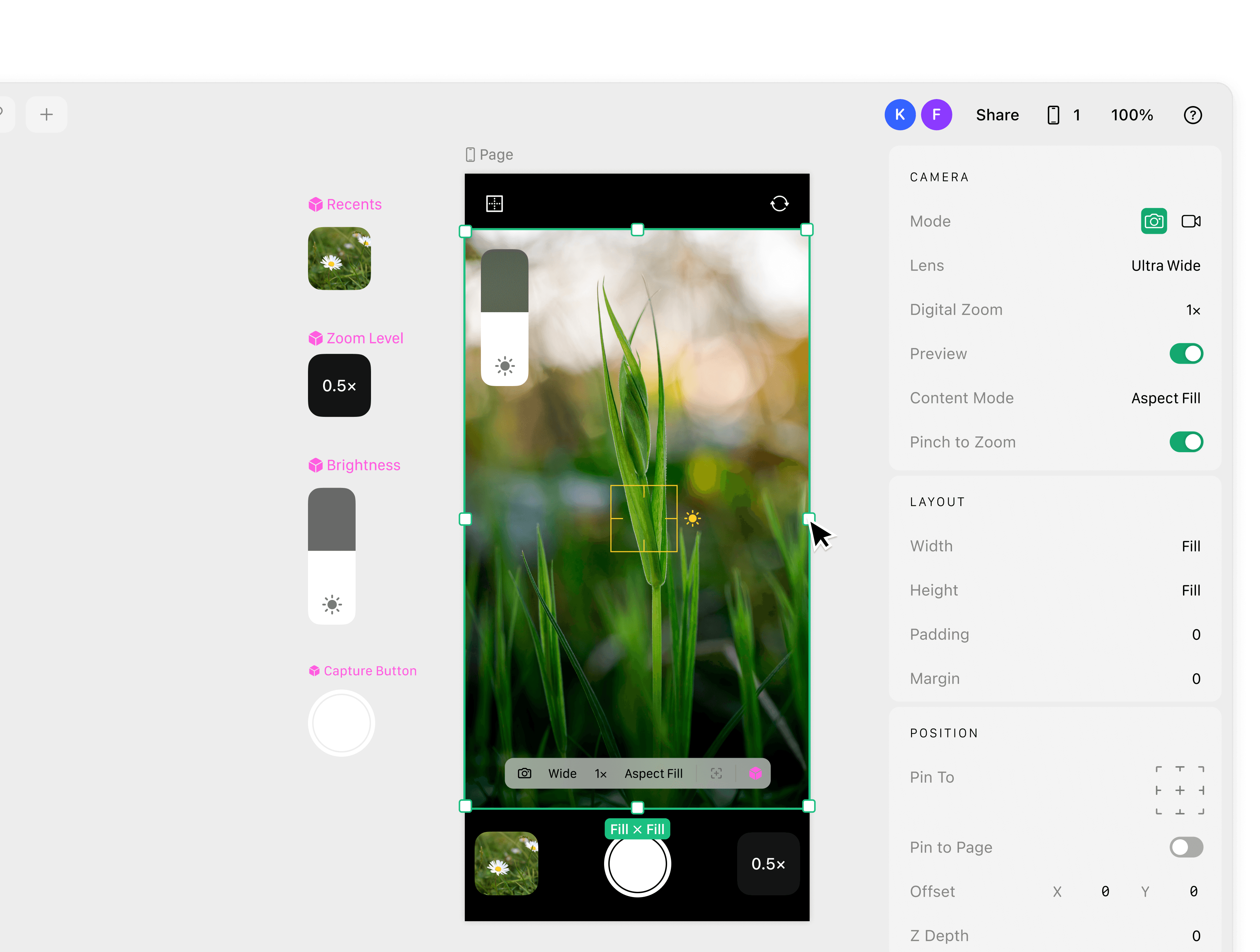Enable Pin to Page
This screenshot has height=952, width=1260.
1186,847
